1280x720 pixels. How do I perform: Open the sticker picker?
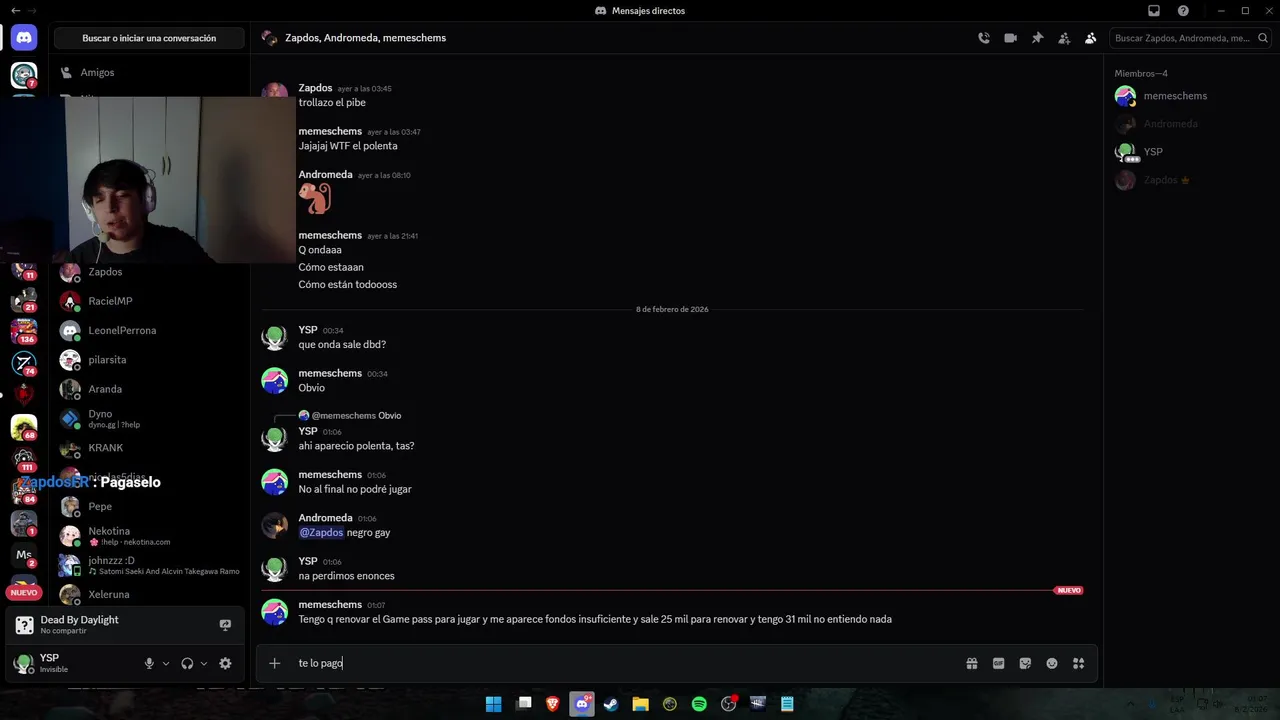(x=1025, y=663)
